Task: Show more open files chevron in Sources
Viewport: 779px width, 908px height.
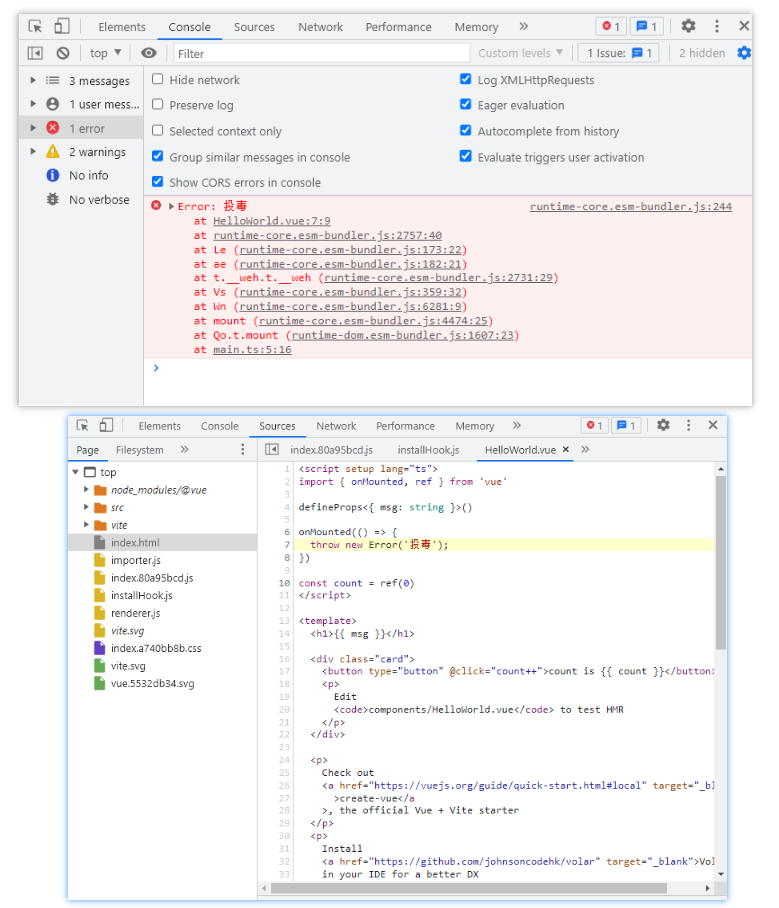Action: 586,449
